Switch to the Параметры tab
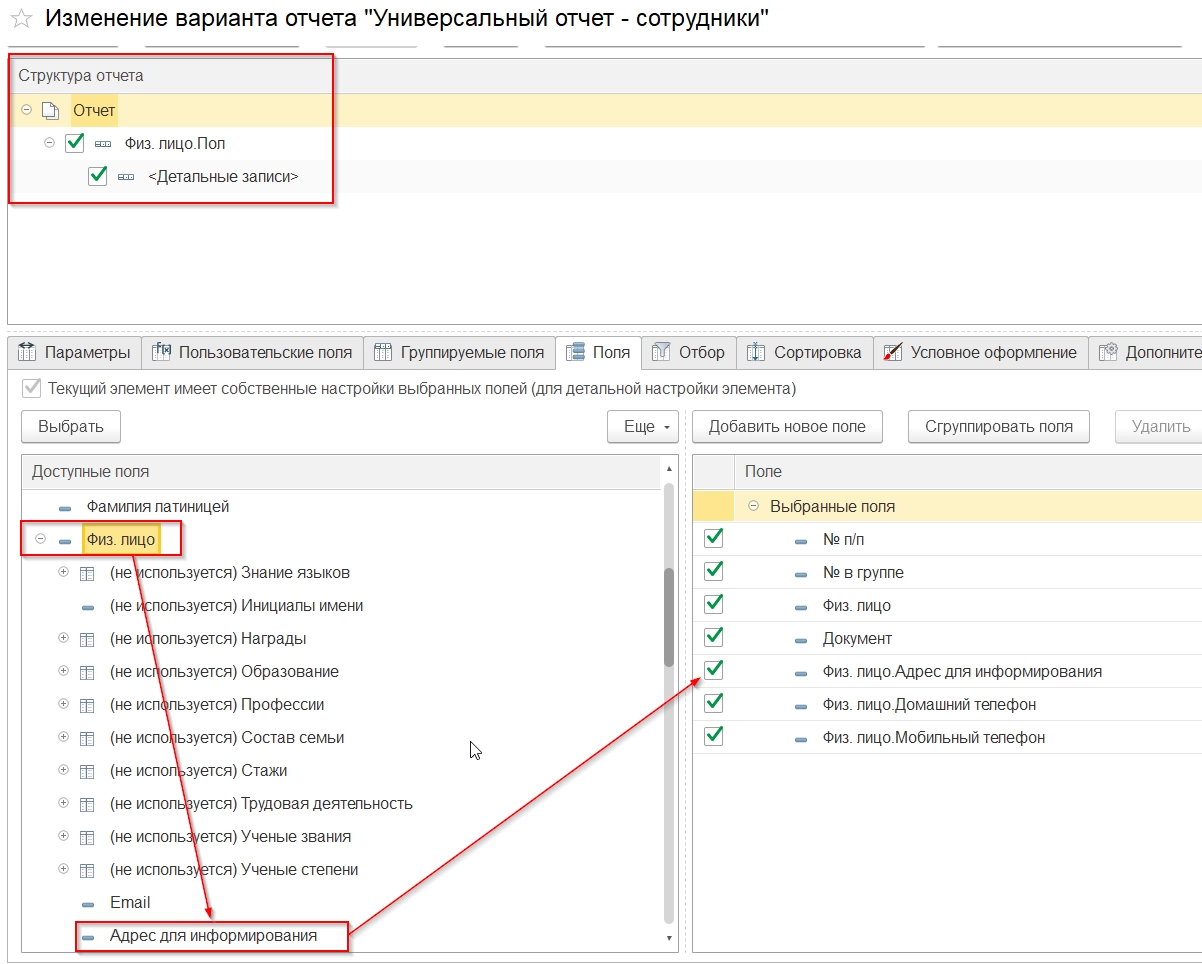Screen dimensions: 1202x964 (x=74, y=352)
